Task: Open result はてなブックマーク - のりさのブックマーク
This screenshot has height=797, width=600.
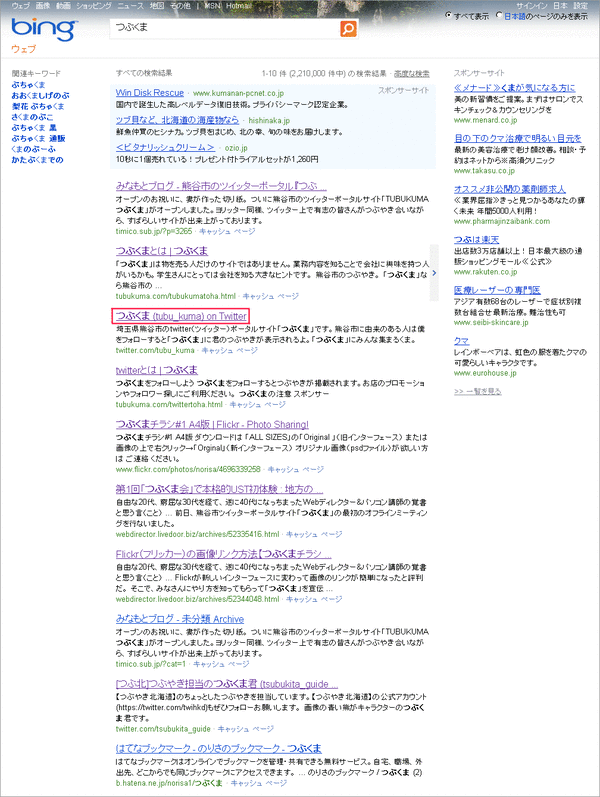Action: click(219, 748)
